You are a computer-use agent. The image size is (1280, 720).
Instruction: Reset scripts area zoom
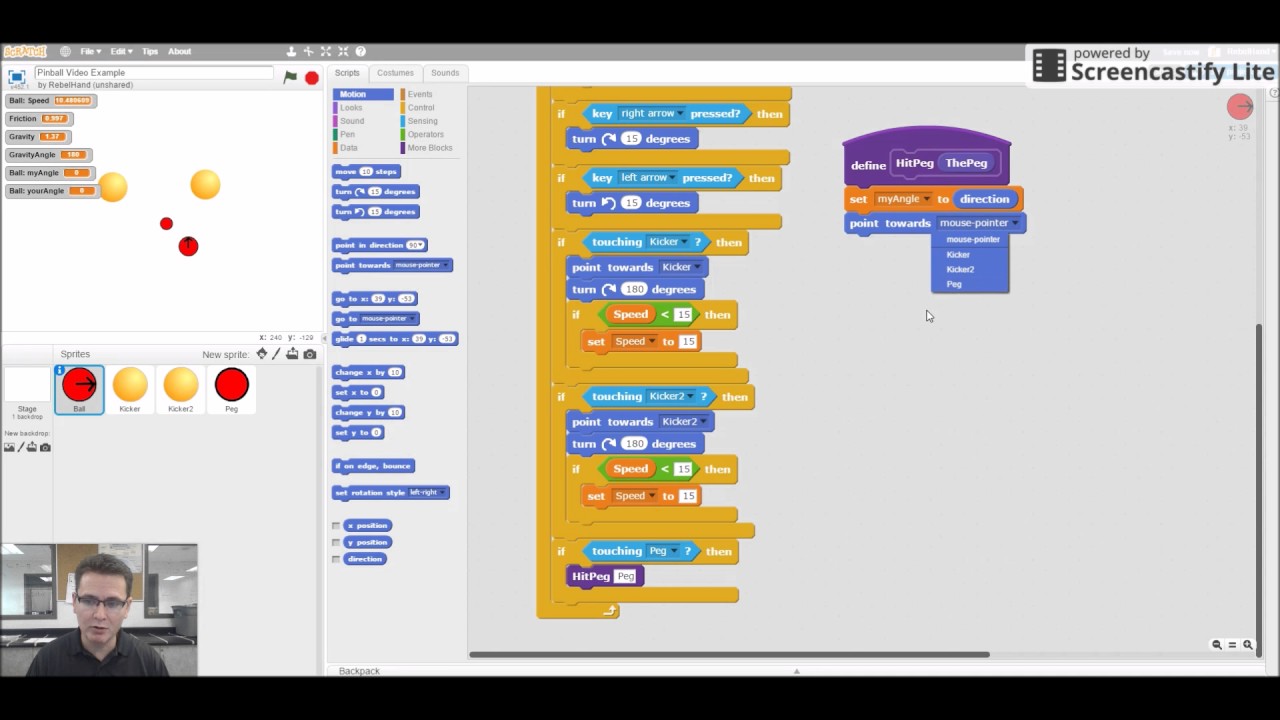pos(1232,645)
